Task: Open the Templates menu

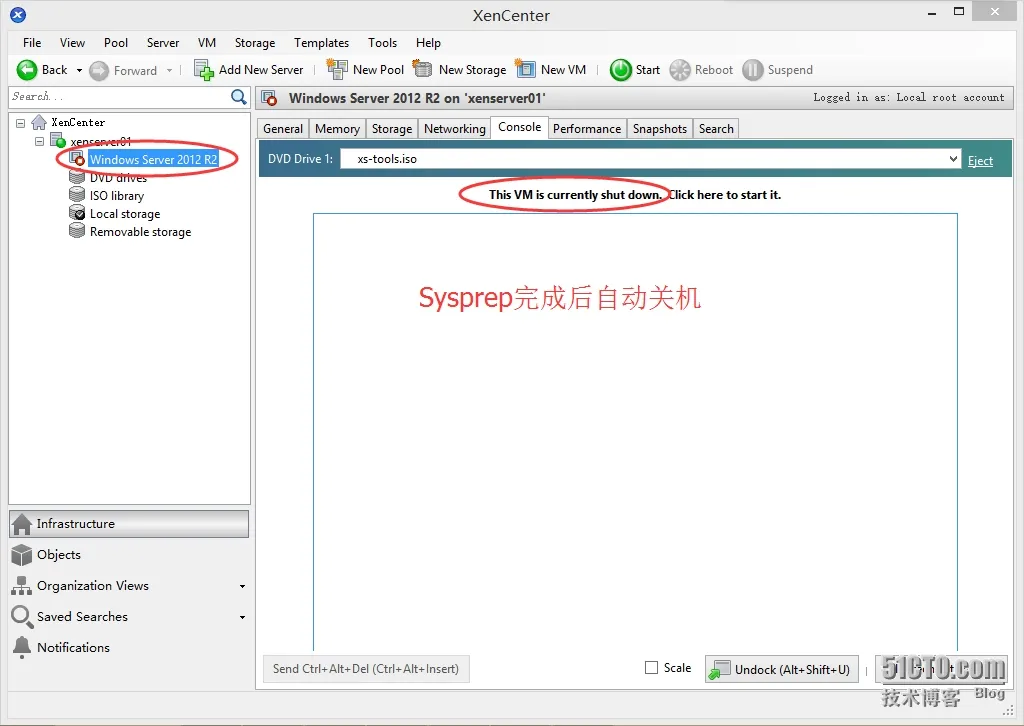Action: [x=321, y=43]
